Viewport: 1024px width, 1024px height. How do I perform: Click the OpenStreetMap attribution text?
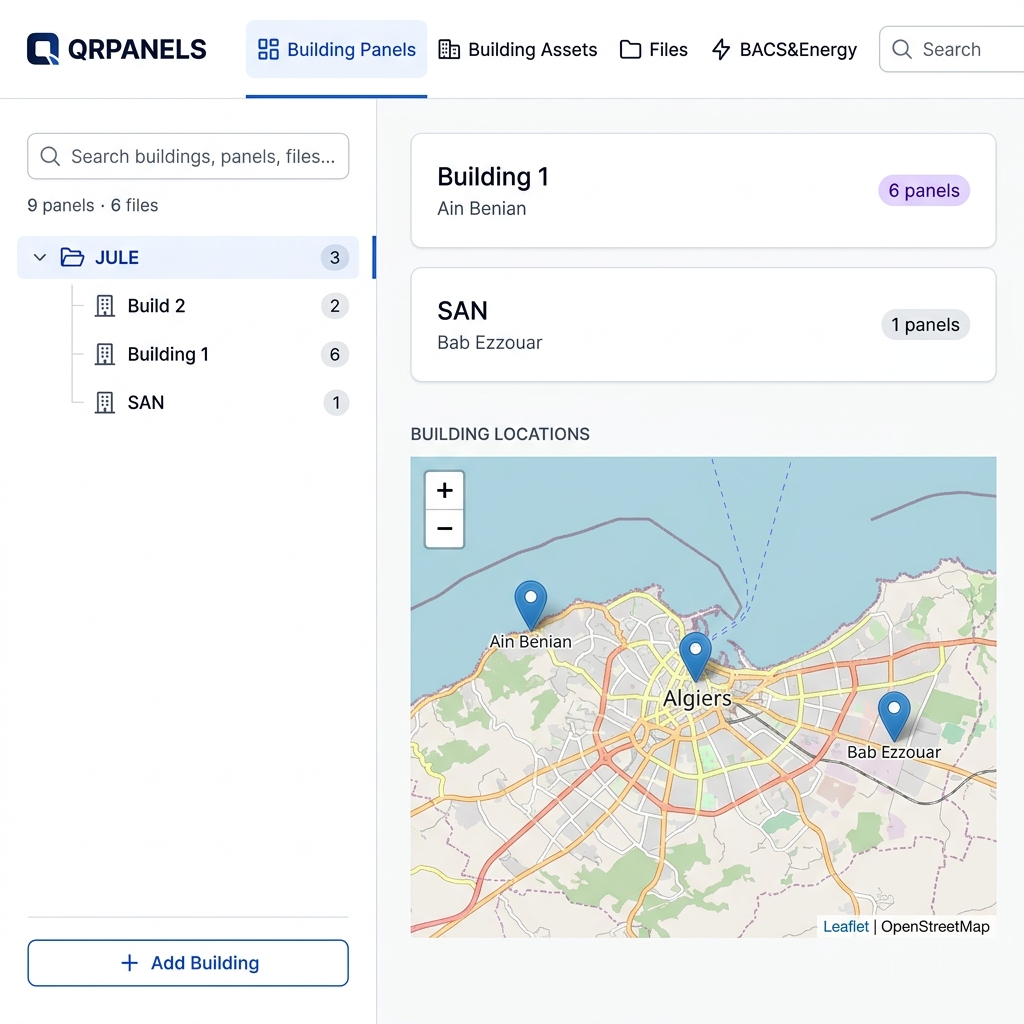[x=935, y=926]
